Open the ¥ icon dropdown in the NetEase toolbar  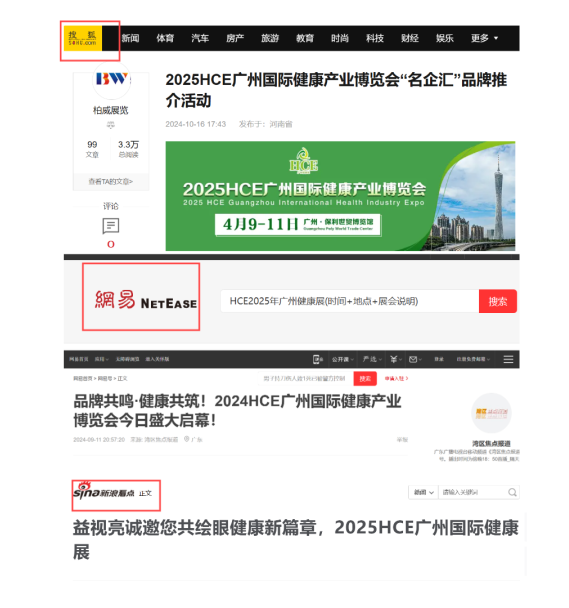point(396,359)
